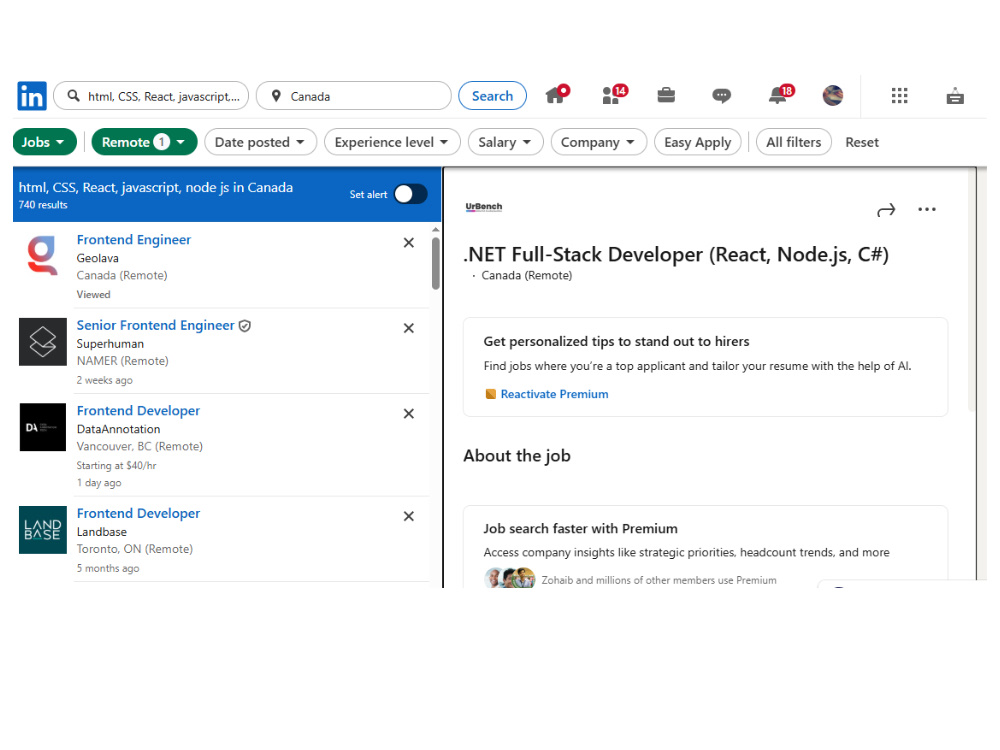This screenshot has width=1000, height=750.
Task: Open the LinkedIn home logo
Action: pos(32,96)
